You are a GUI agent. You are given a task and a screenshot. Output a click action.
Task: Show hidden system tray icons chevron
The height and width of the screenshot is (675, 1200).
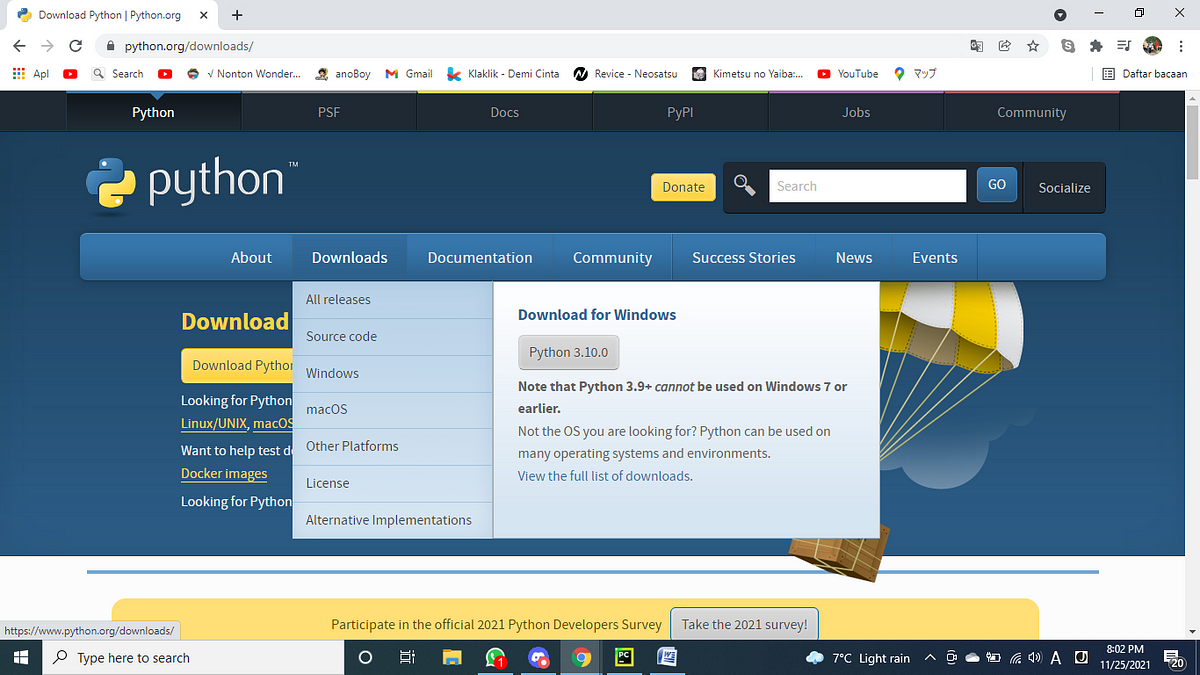tap(930, 658)
